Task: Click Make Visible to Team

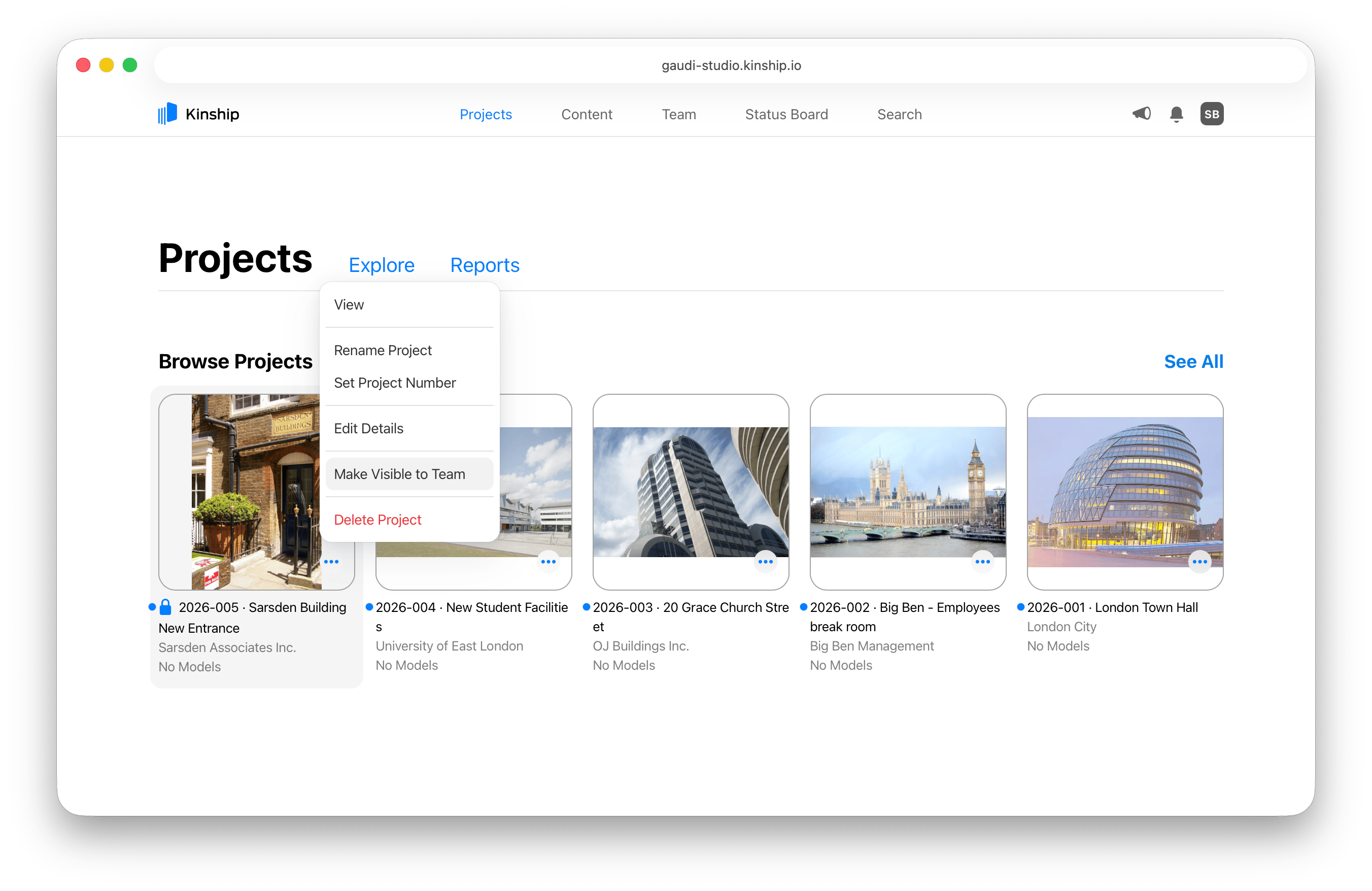Action: pyautogui.click(x=409, y=474)
